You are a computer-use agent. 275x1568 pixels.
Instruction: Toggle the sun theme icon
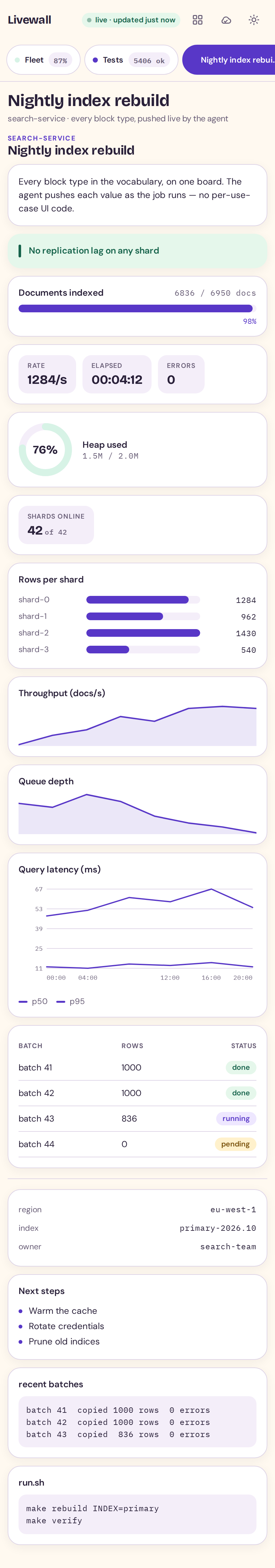[254, 20]
